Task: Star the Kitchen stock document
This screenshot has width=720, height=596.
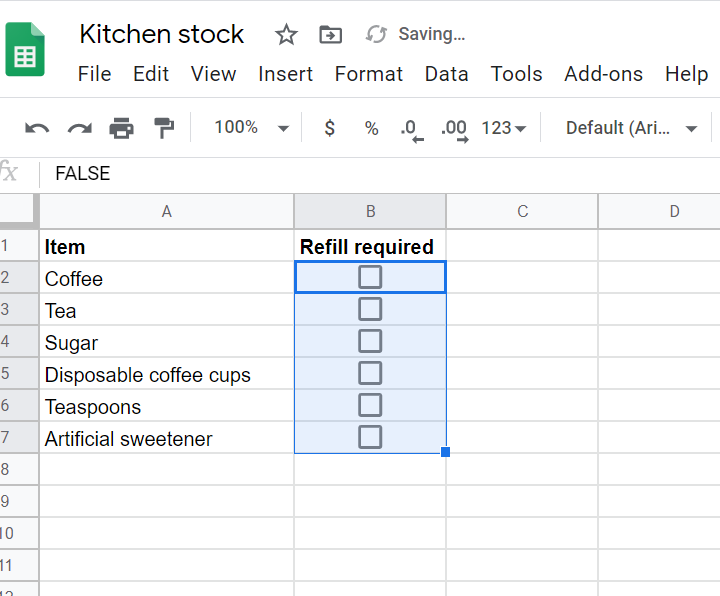Action: pyautogui.click(x=286, y=35)
